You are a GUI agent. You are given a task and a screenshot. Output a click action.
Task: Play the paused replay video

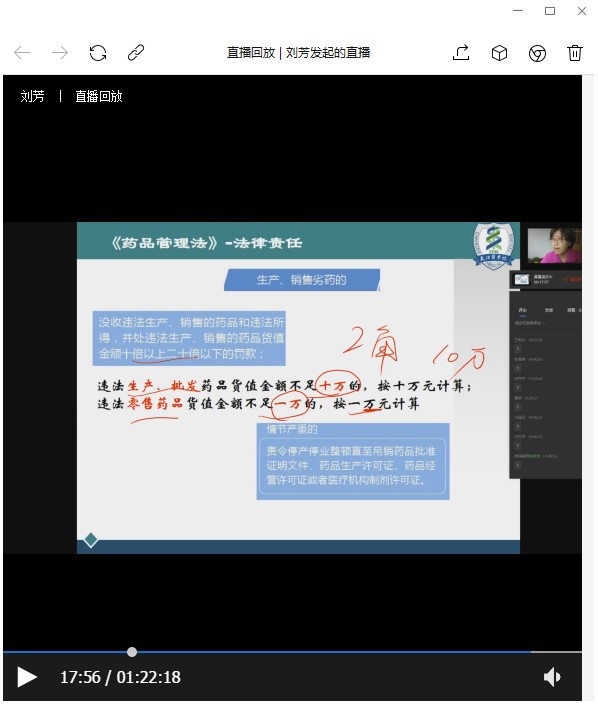point(26,677)
